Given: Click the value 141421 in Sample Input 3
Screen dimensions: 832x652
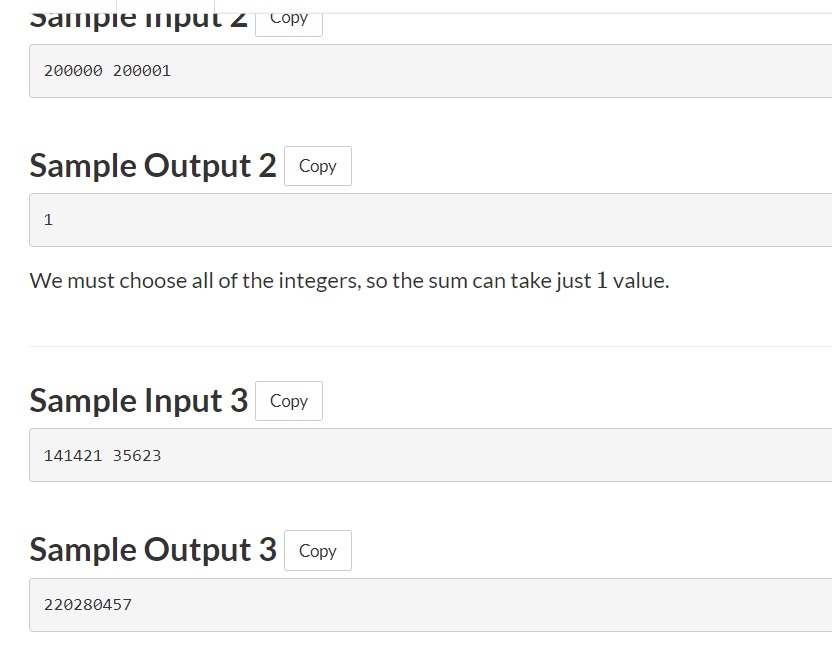Looking at the screenshot, I should (73, 456).
